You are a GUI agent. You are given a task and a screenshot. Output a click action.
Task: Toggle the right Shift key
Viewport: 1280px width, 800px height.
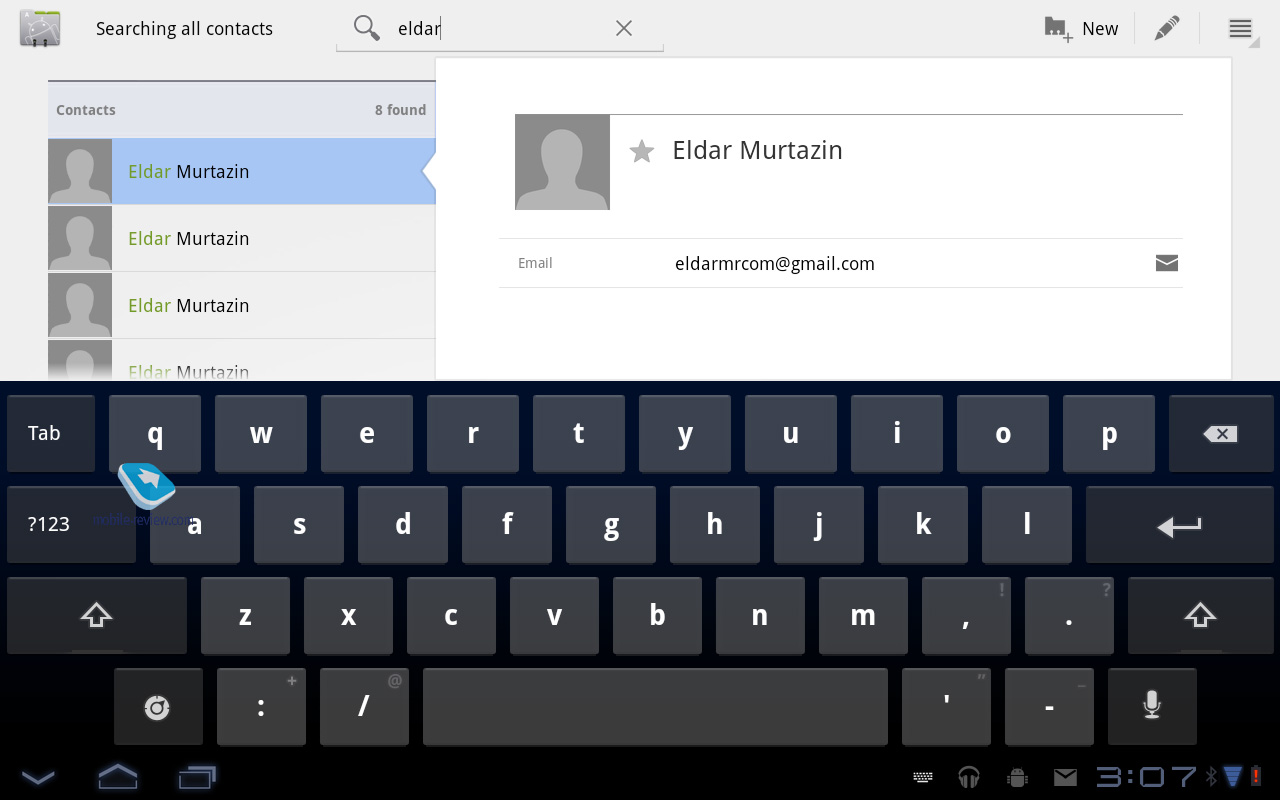(x=1200, y=615)
